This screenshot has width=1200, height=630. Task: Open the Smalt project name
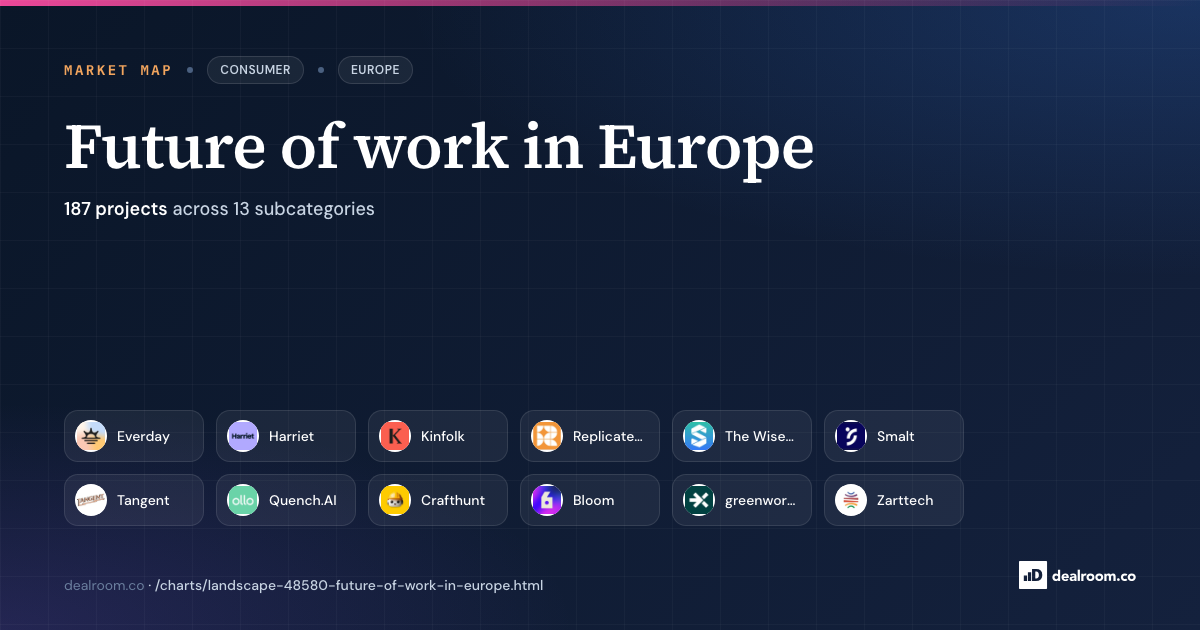[896, 436]
